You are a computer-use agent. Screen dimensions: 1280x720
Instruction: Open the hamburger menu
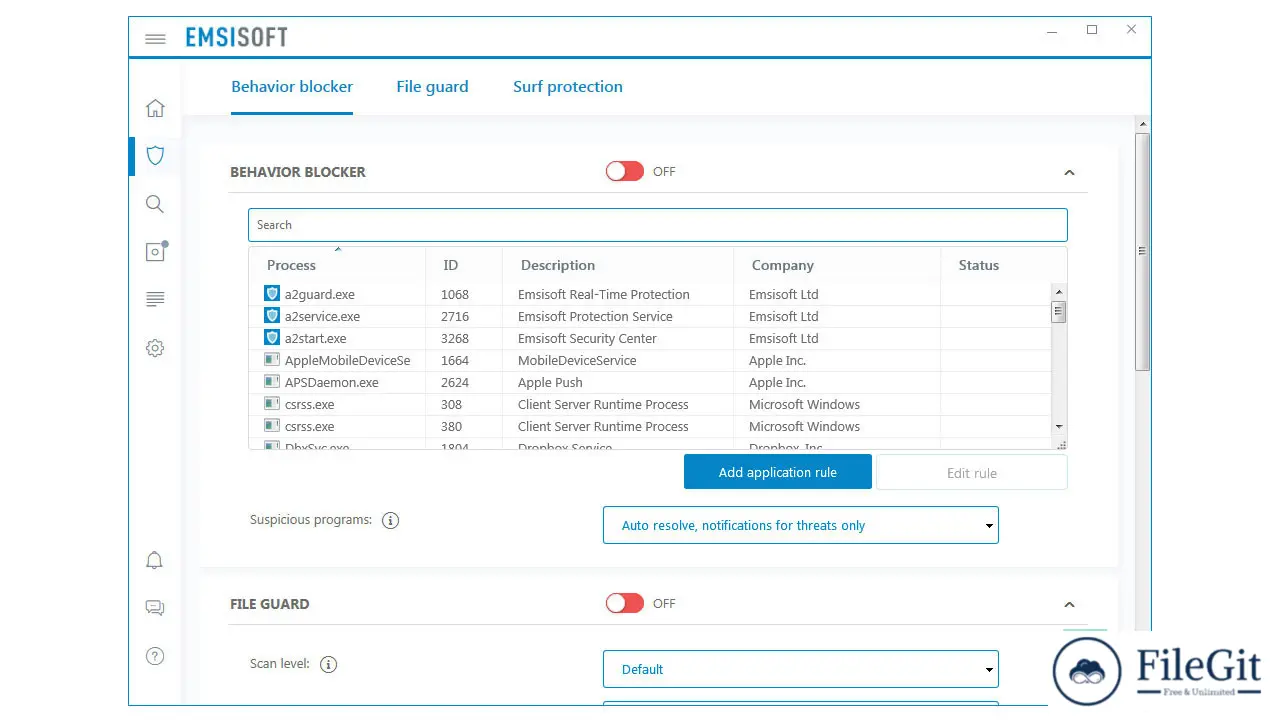click(x=155, y=39)
